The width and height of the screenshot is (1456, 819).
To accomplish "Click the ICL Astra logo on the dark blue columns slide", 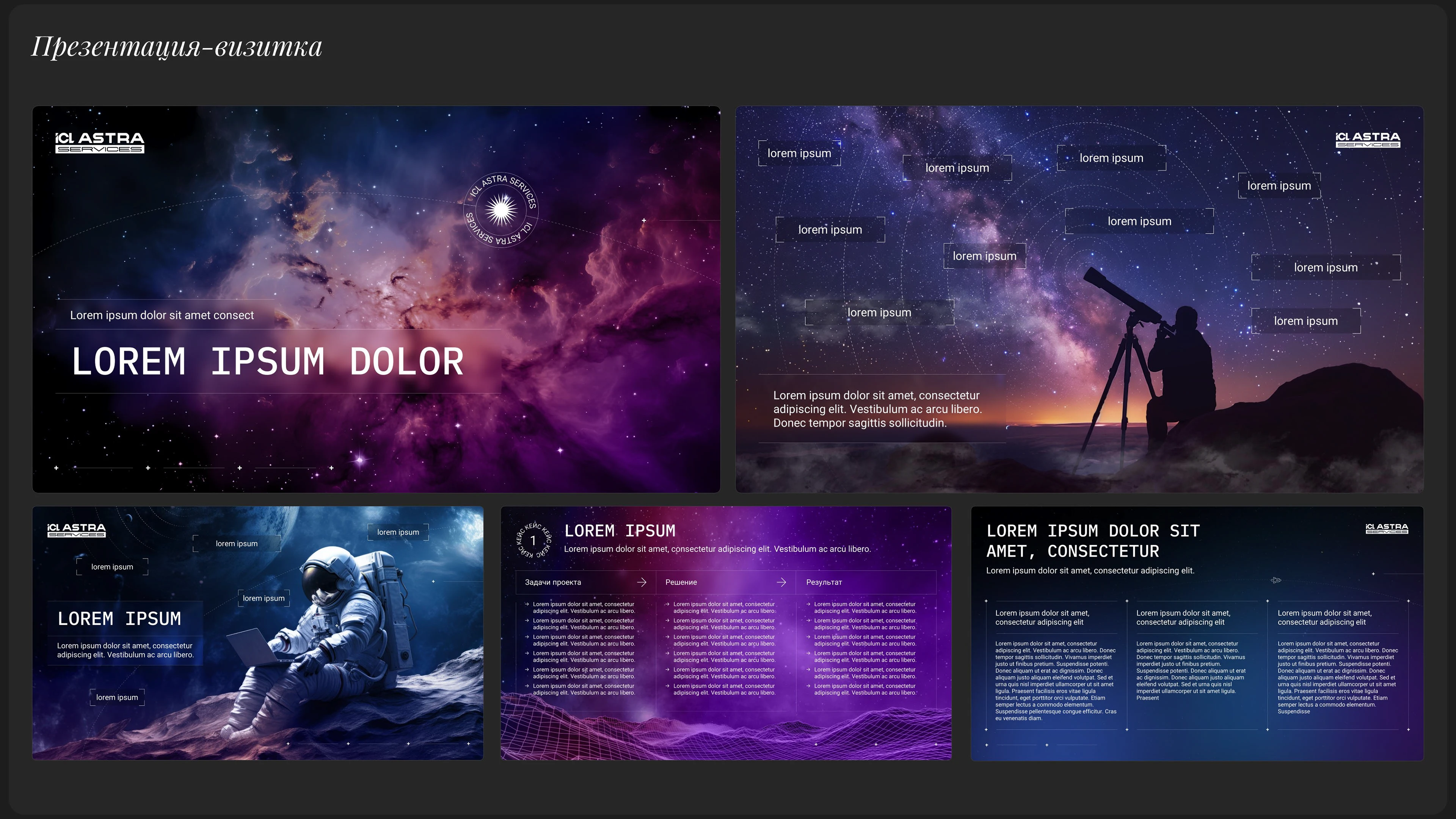I will (x=1387, y=529).
